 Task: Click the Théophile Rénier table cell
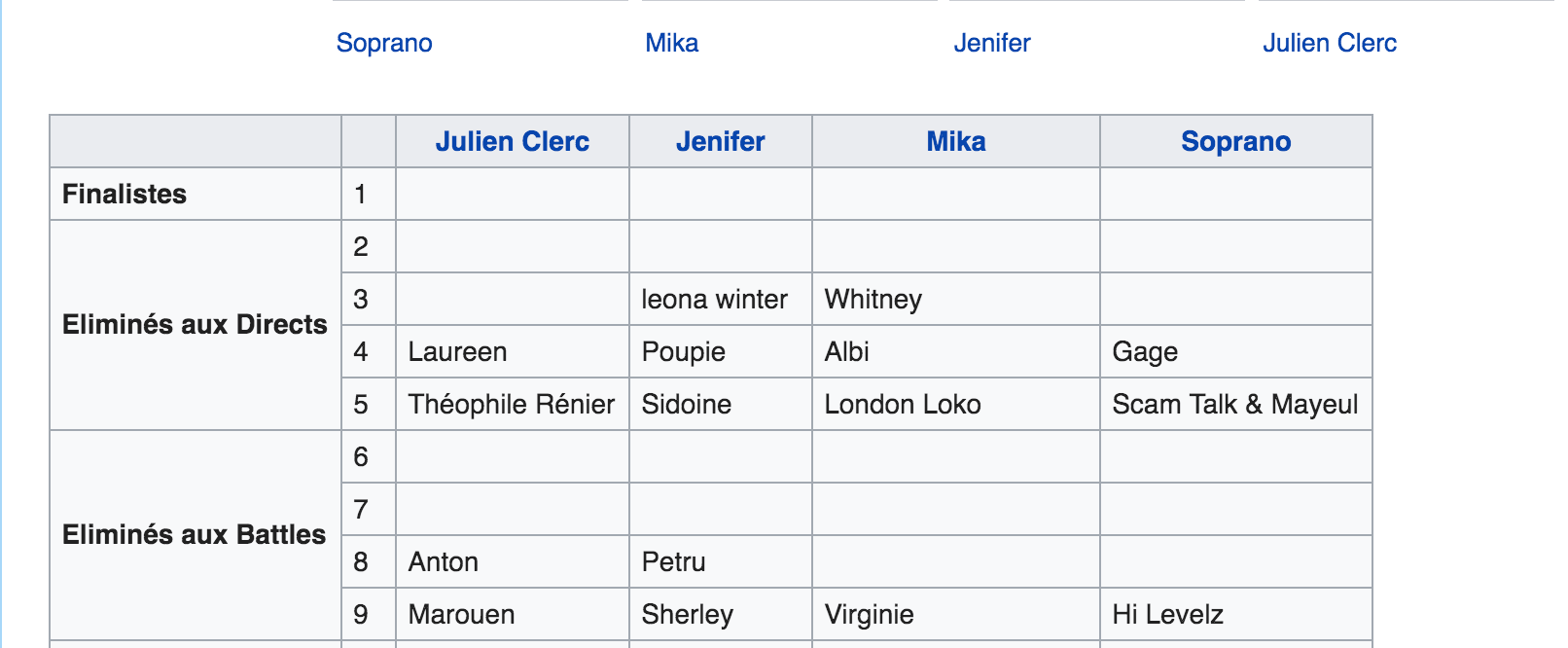(x=512, y=405)
